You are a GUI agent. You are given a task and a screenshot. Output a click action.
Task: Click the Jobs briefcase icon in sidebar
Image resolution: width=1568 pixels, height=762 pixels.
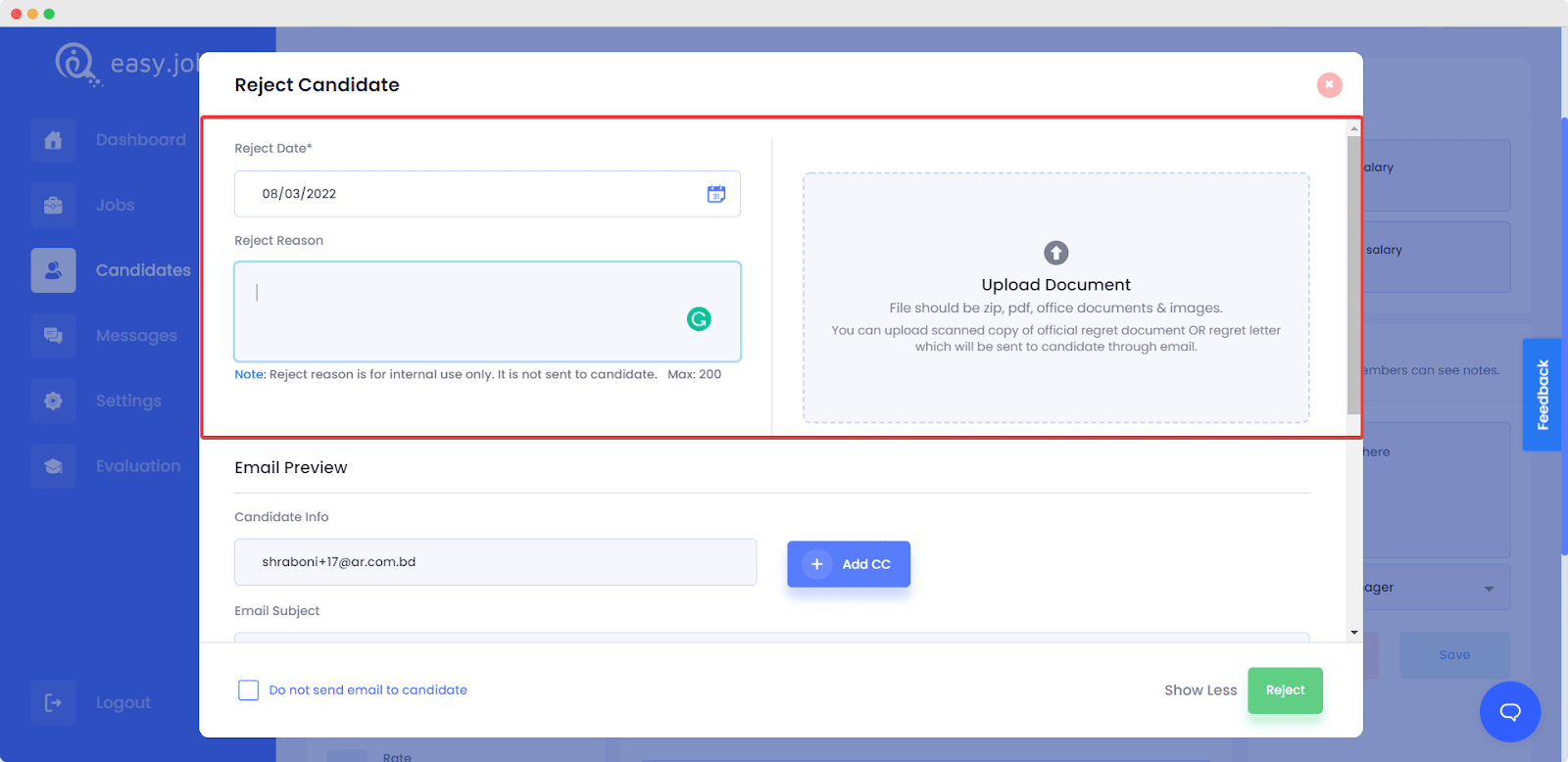click(53, 206)
